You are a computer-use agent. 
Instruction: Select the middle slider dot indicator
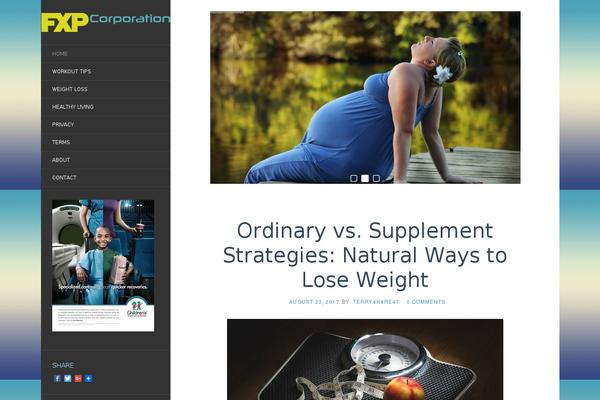(365, 178)
